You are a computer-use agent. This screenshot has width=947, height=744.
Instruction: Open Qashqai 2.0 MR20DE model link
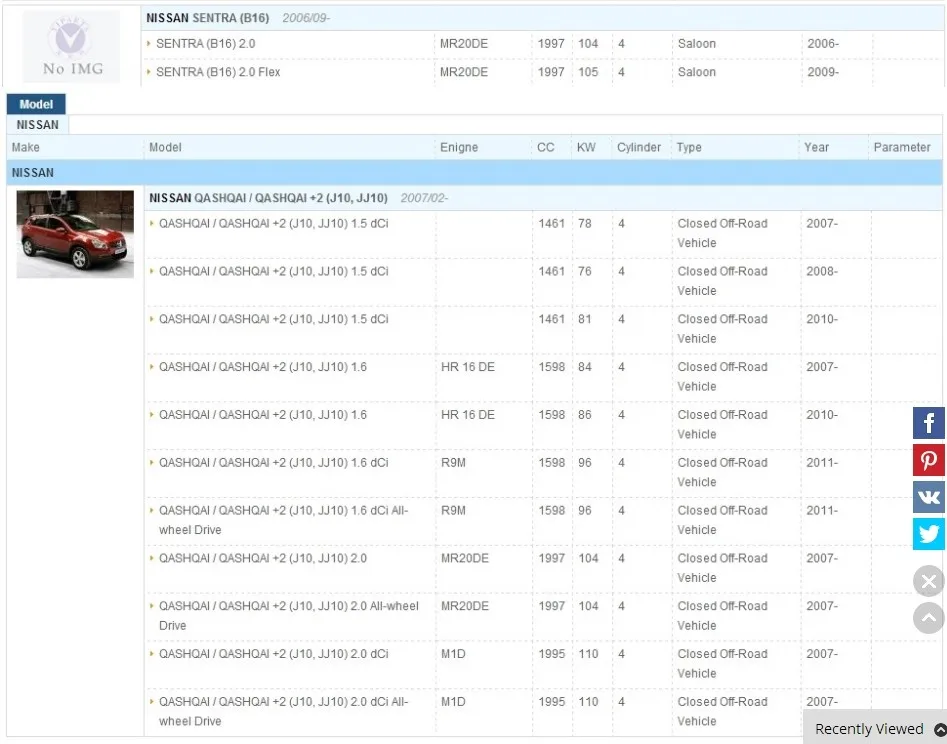click(x=263, y=558)
